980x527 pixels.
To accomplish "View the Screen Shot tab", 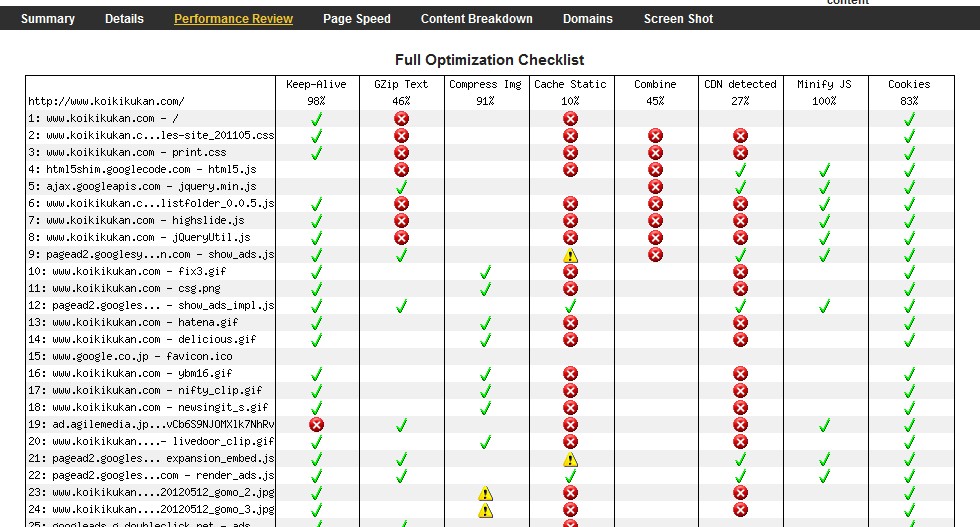I will [678, 19].
